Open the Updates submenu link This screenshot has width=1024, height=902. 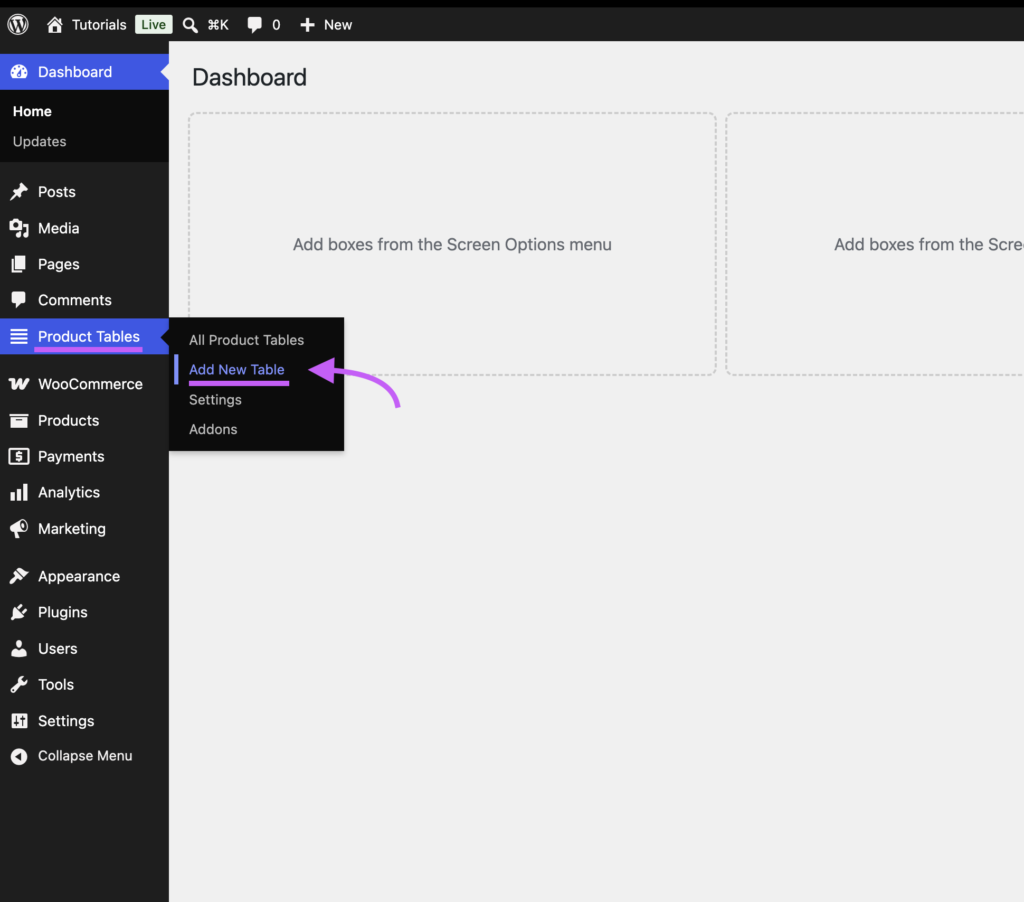pos(39,142)
